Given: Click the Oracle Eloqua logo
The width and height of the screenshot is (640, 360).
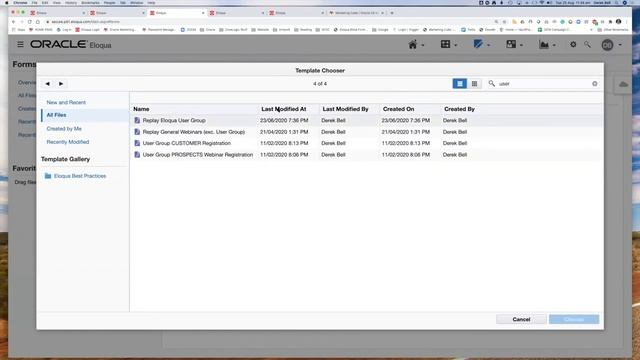Looking at the screenshot, I should pos(71,44).
